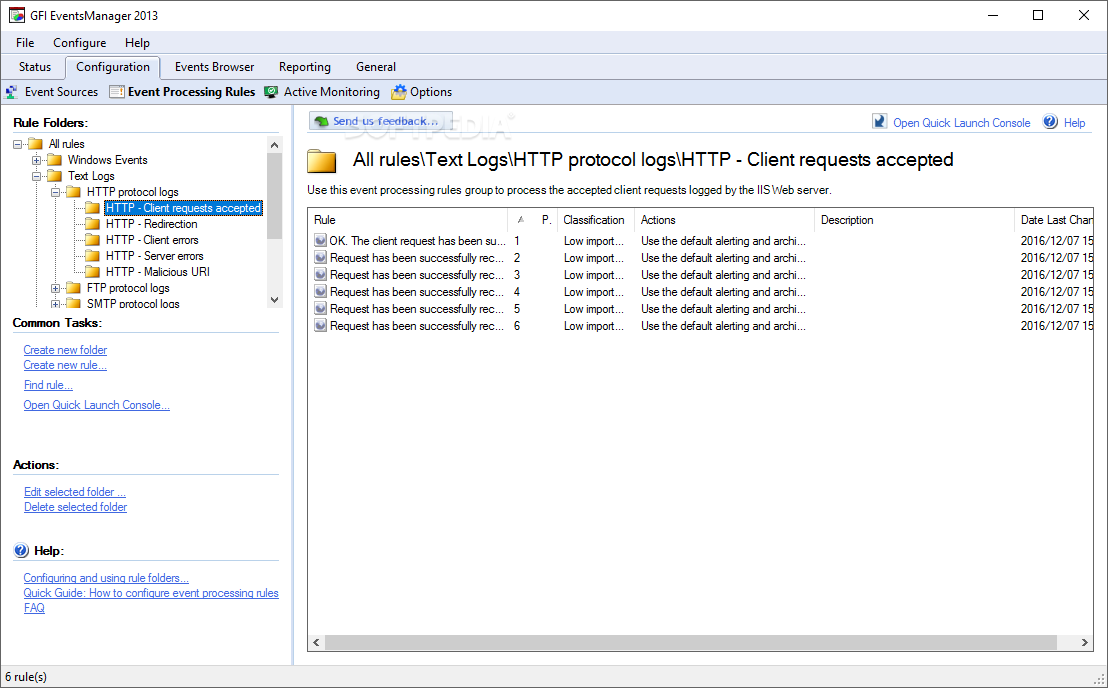Click the rule icon for rule 1

coord(320,241)
